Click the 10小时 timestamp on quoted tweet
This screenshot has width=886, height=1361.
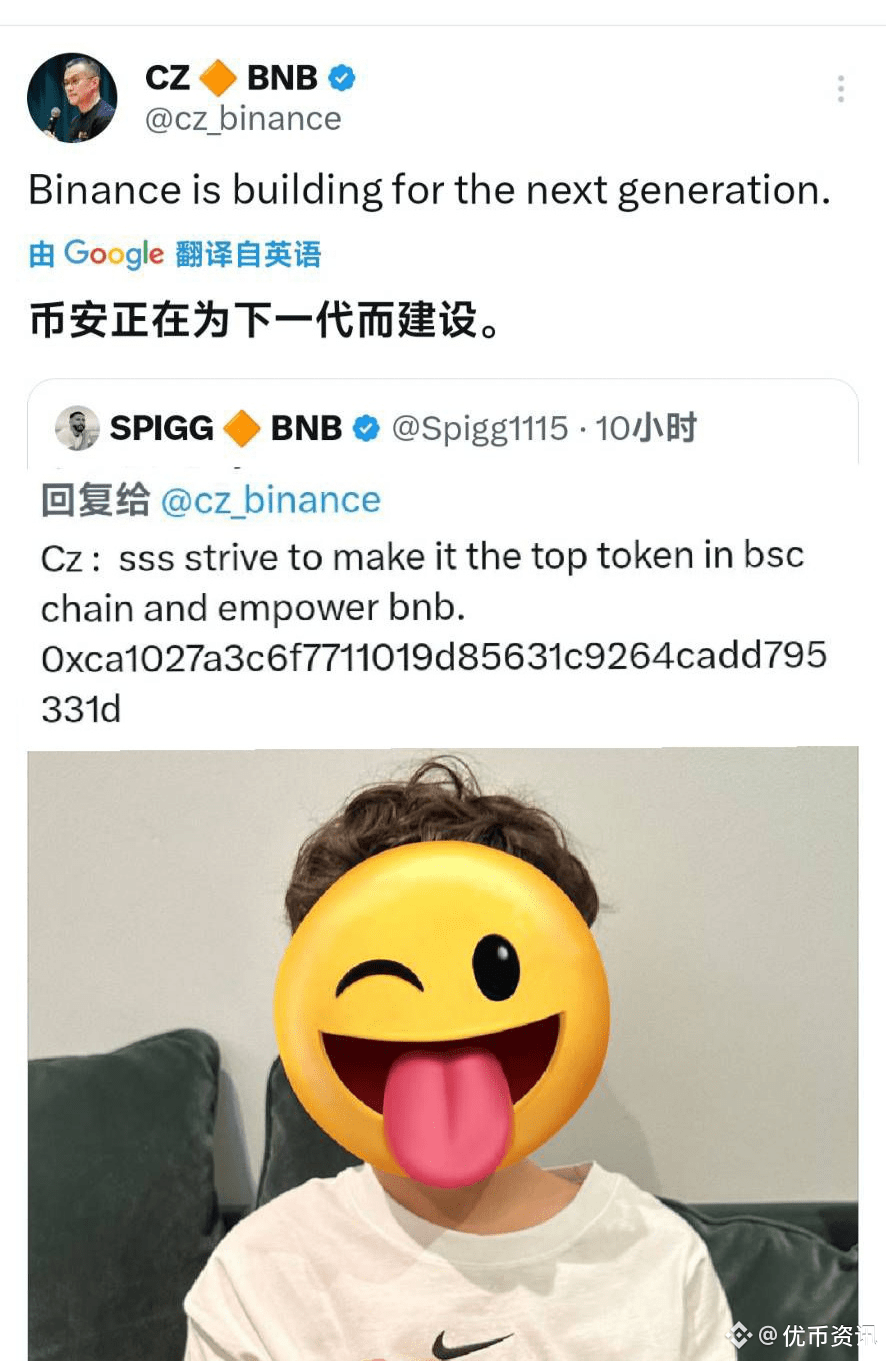(x=646, y=429)
